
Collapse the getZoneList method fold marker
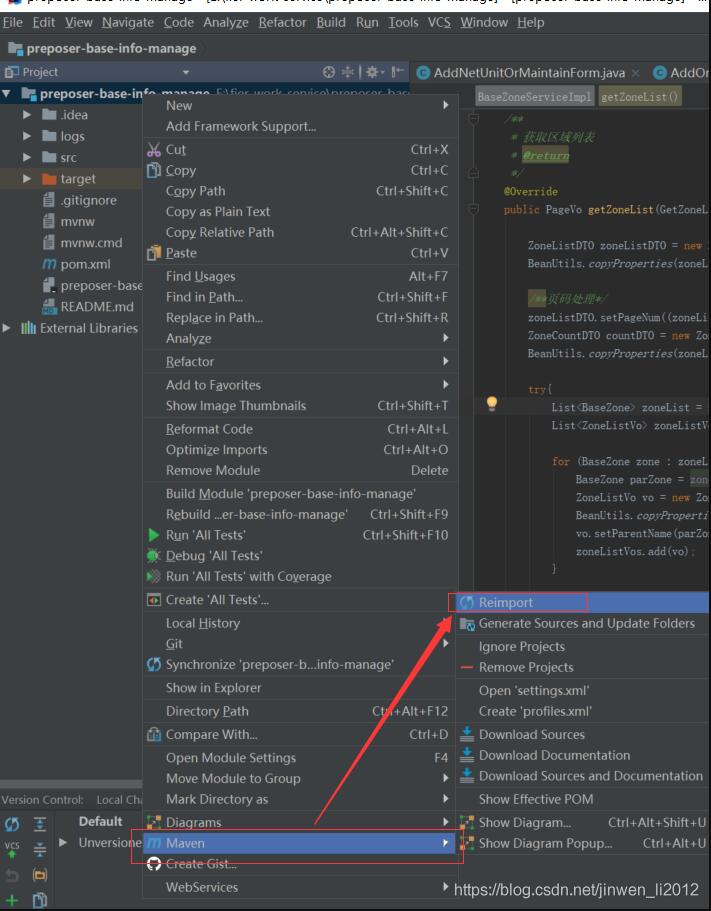(473, 209)
